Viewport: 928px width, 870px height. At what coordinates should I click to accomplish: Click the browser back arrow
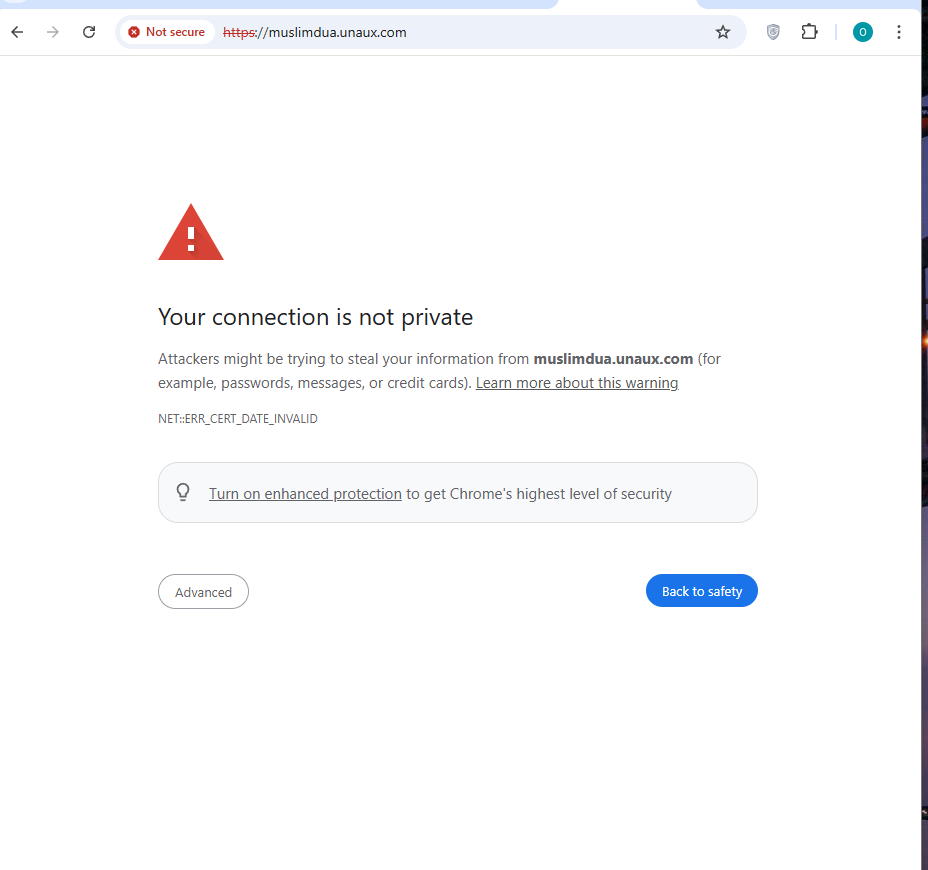(x=17, y=32)
